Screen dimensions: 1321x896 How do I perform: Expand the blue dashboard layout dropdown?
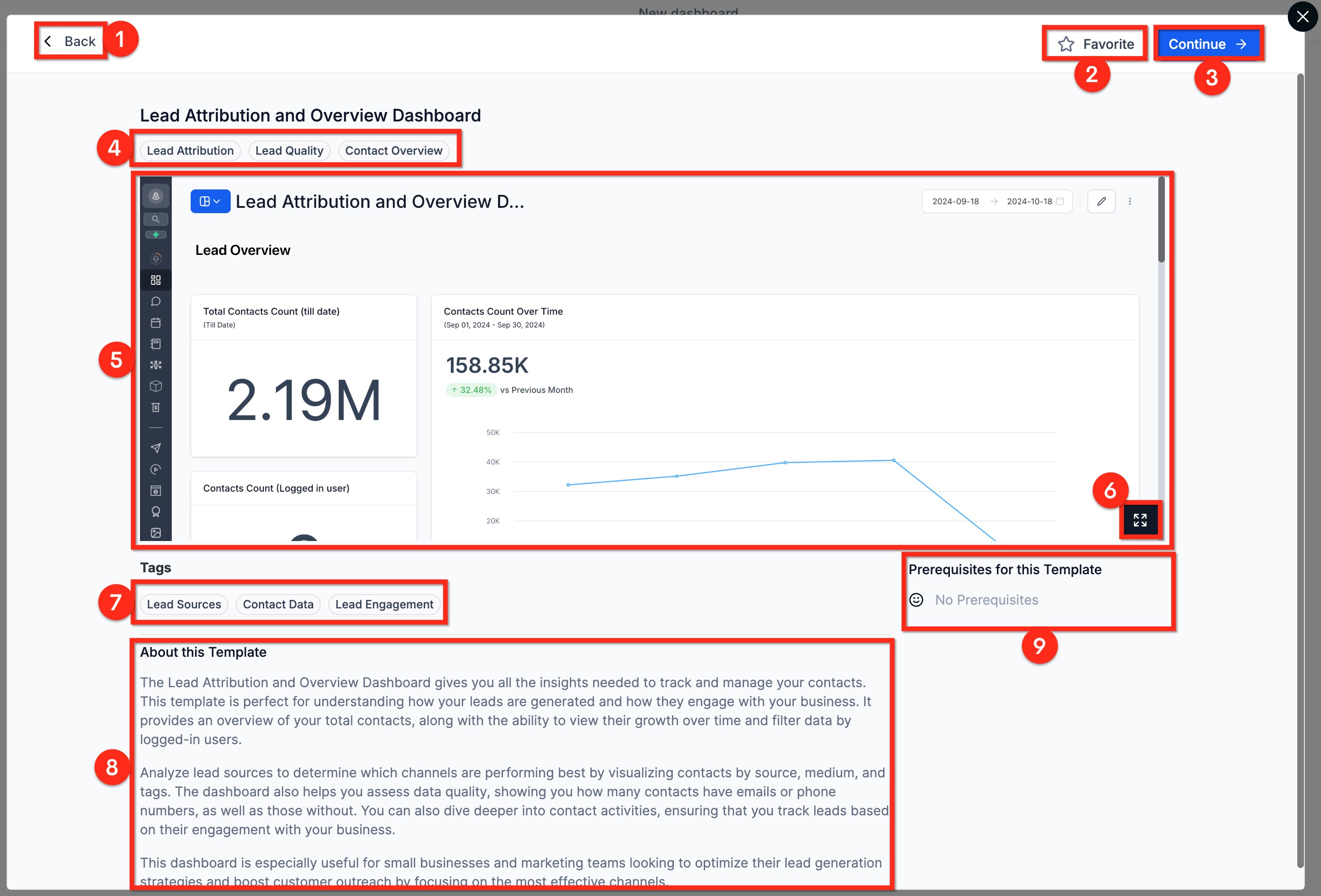pos(210,201)
